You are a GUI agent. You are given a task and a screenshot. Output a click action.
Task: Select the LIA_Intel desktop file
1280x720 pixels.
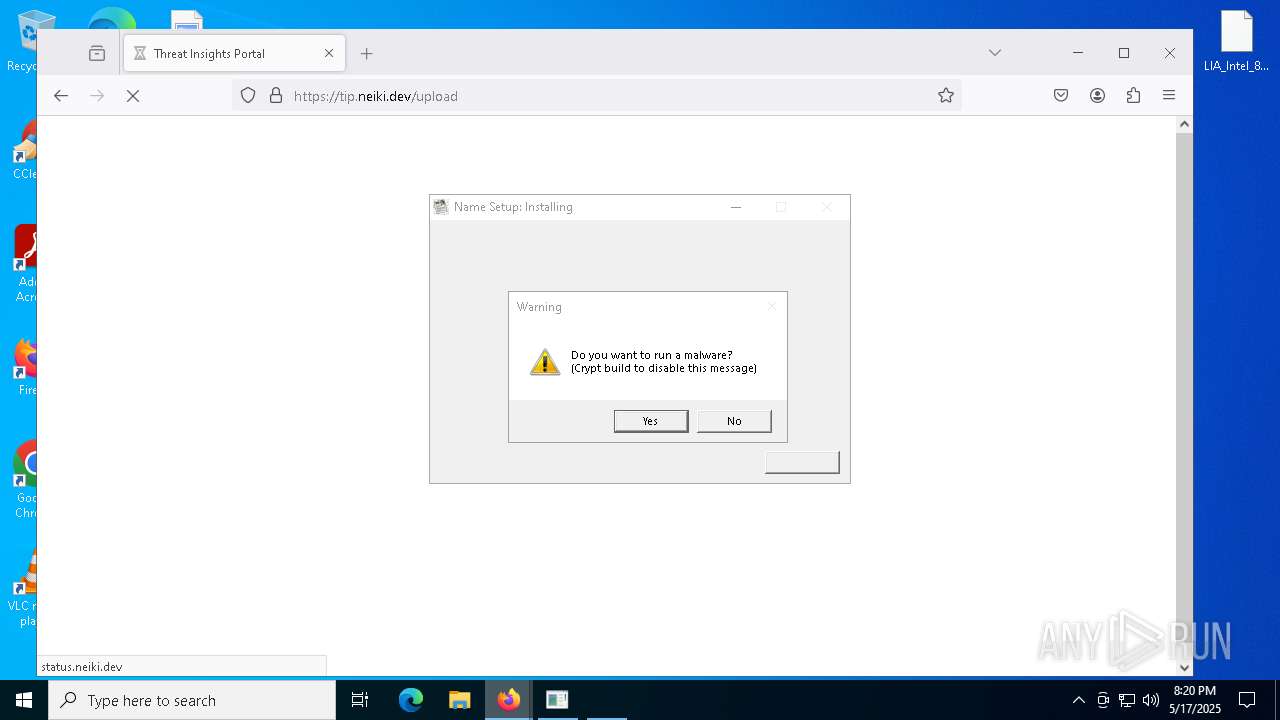click(x=1236, y=41)
